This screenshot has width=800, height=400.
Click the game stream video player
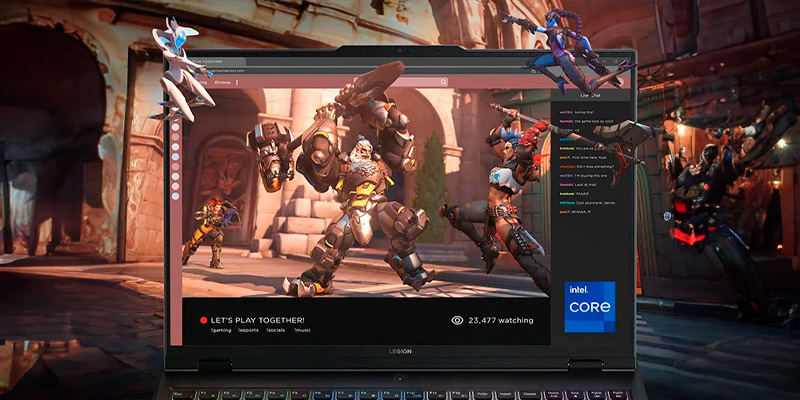click(366, 193)
